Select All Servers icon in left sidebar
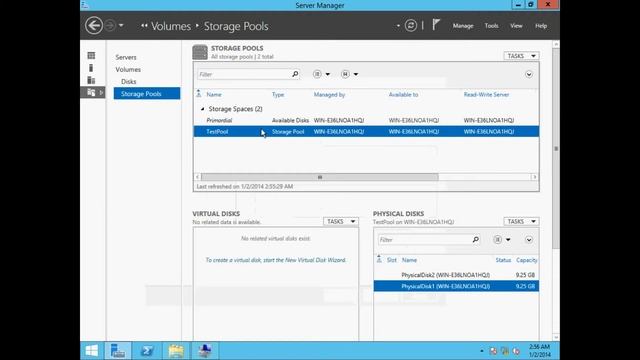The image size is (640, 360). click(91, 80)
